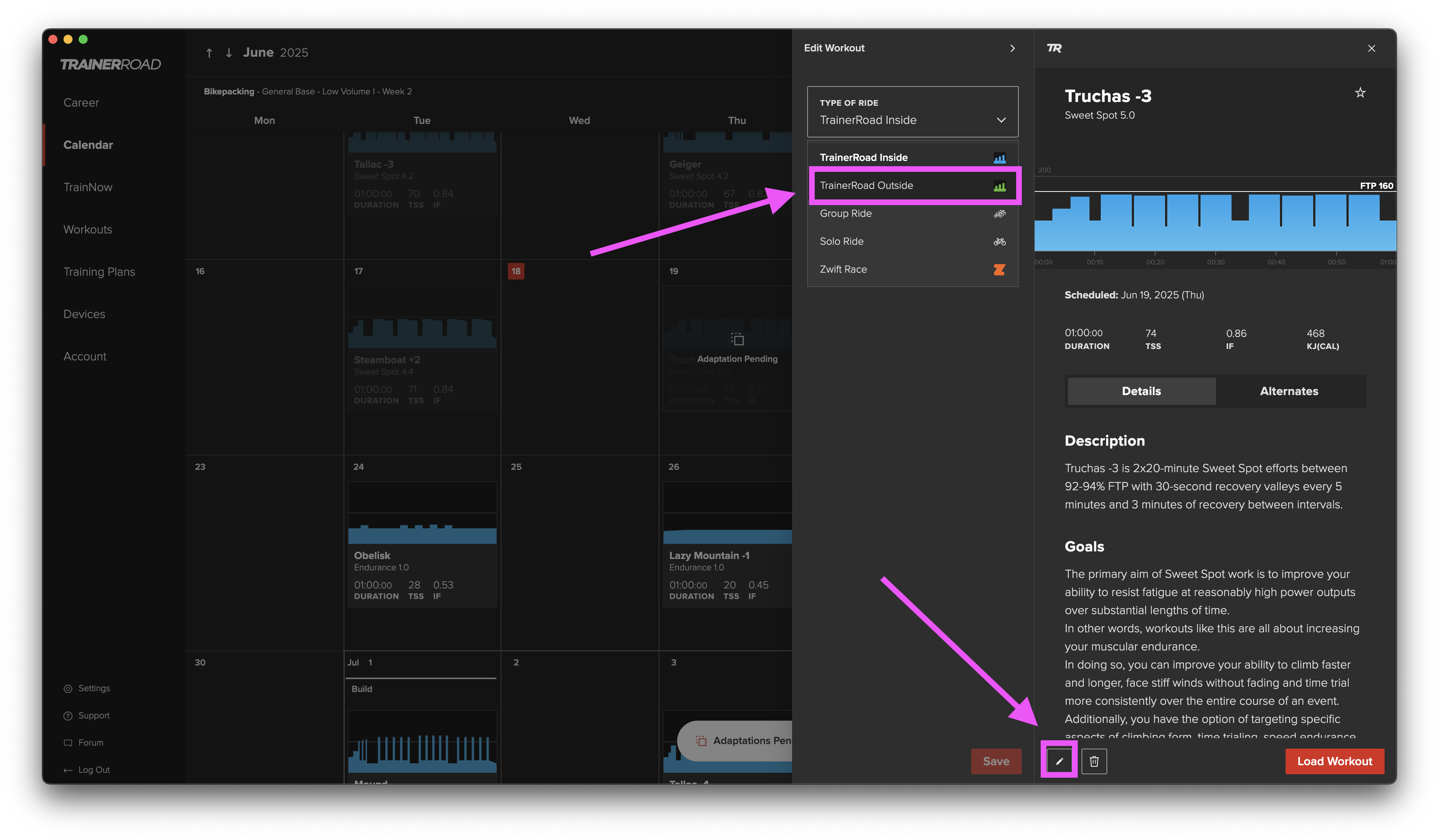Open the Obelisk workout card

[422, 544]
